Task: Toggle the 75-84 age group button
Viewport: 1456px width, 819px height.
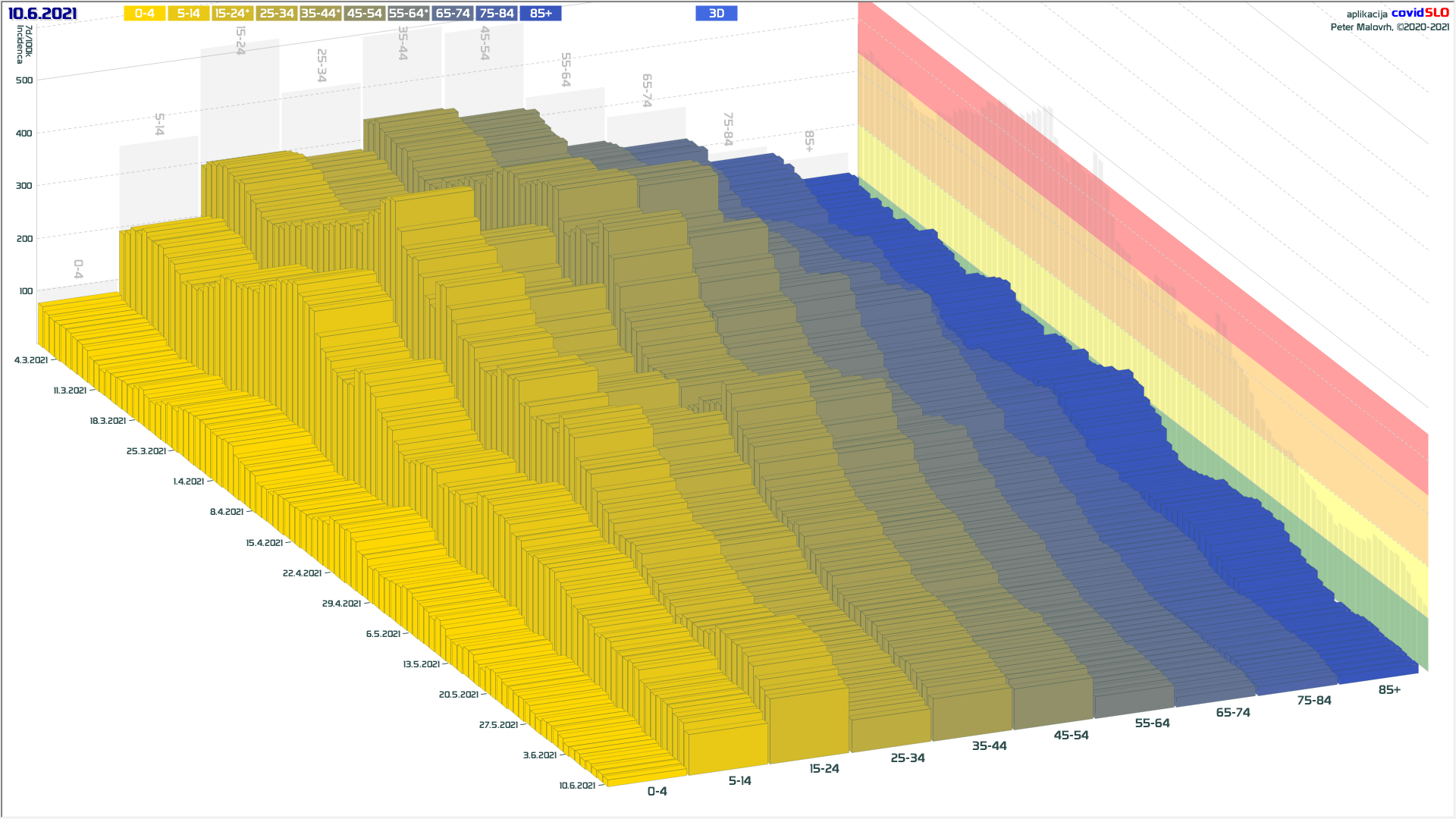Action: tap(497, 14)
